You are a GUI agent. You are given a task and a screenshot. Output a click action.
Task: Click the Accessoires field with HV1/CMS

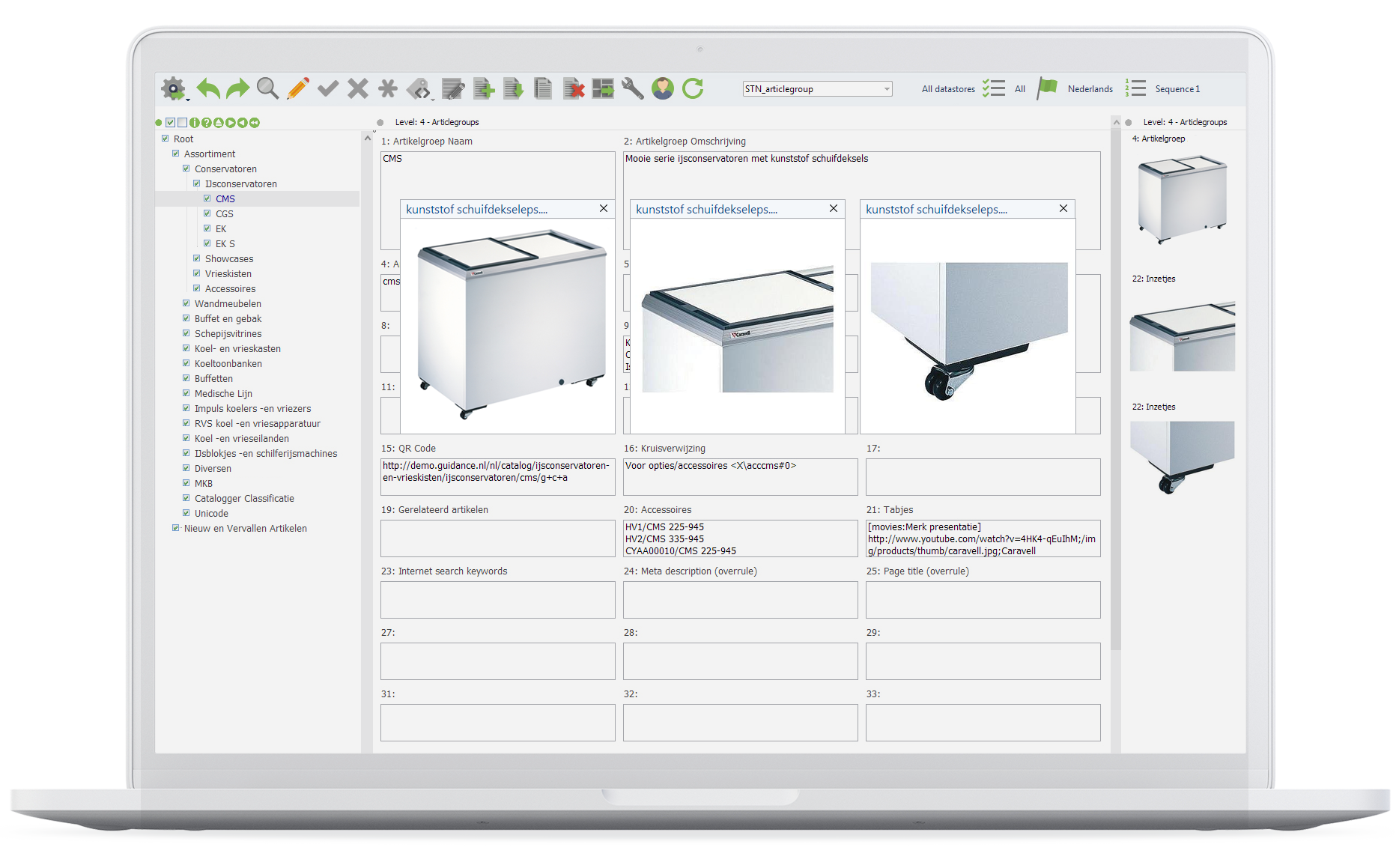[741, 538]
